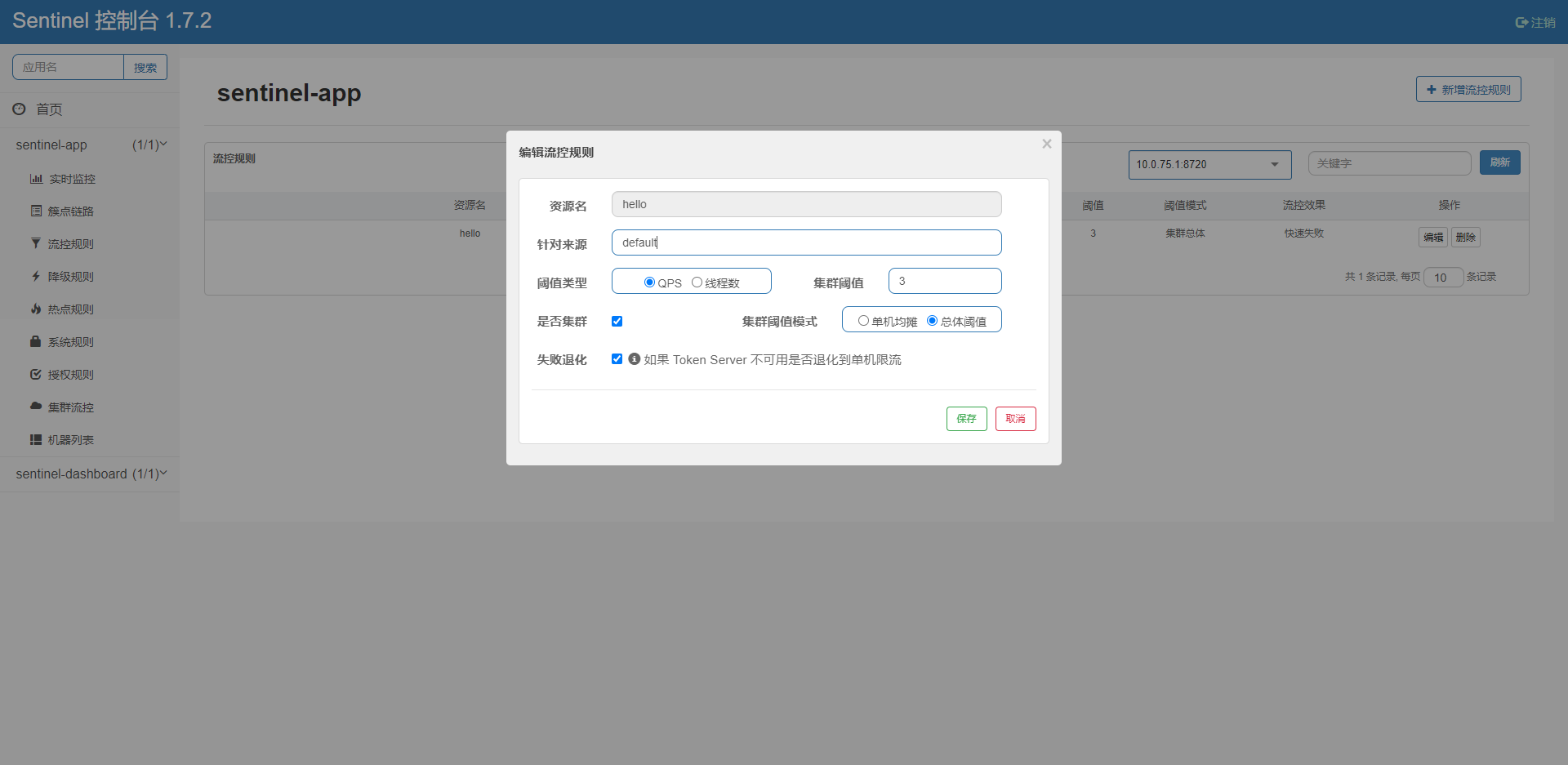Open the machine dropdown 10.0.75.1:8720
The width and height of the screenshot is (1568, 765).
coord(1209,164)
